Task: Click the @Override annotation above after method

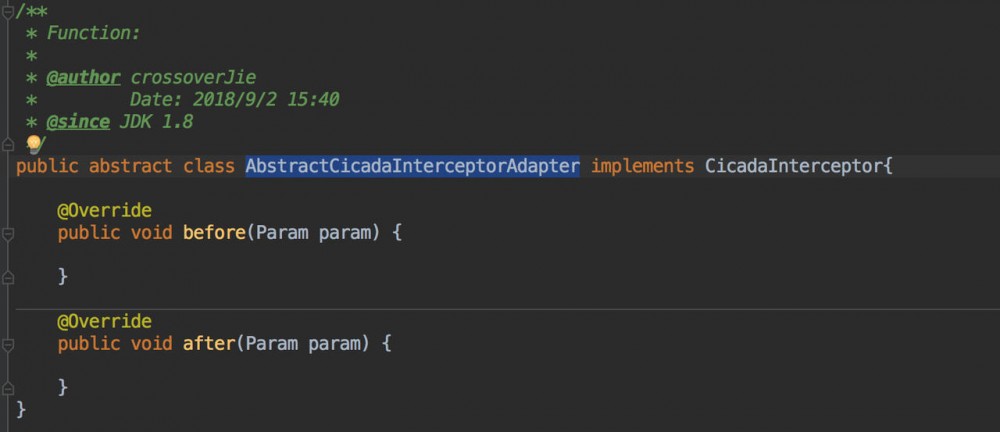Action: coord(104,322)
